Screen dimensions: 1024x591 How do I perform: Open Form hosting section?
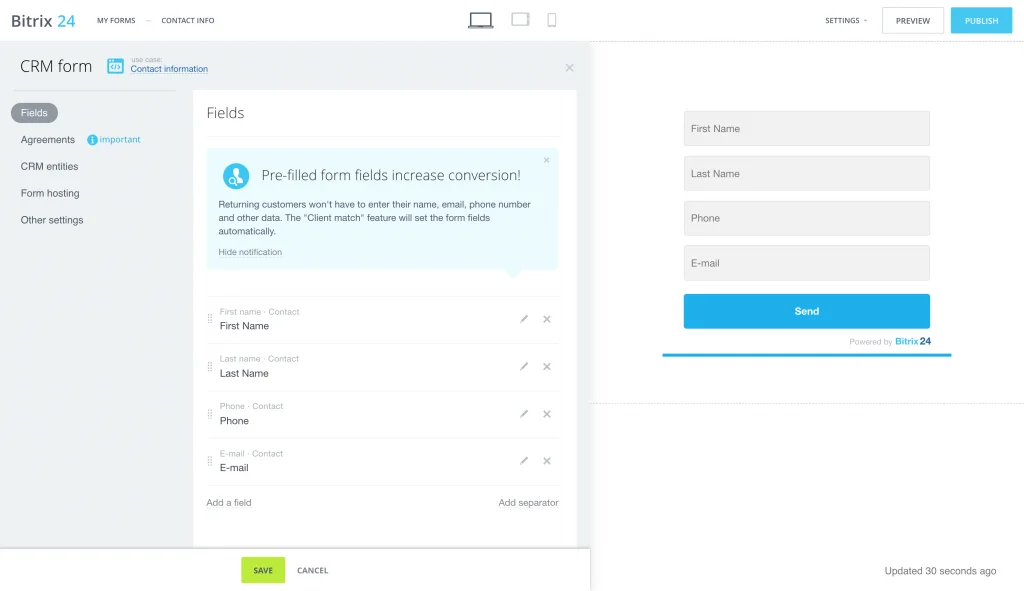[50, 193]
